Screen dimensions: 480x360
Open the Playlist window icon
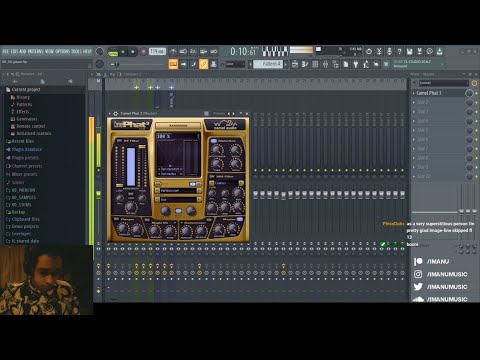(x=295, y=64)
